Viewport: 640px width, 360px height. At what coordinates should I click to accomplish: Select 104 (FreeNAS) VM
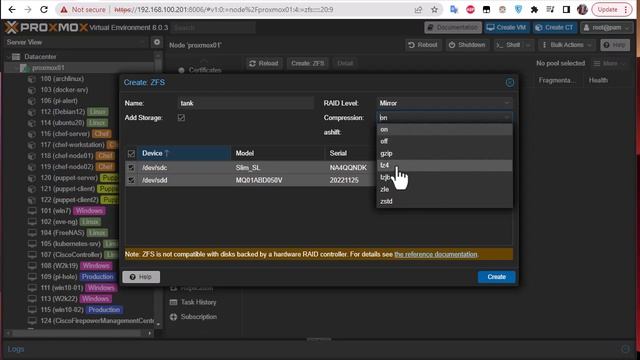tap(62, 233)
